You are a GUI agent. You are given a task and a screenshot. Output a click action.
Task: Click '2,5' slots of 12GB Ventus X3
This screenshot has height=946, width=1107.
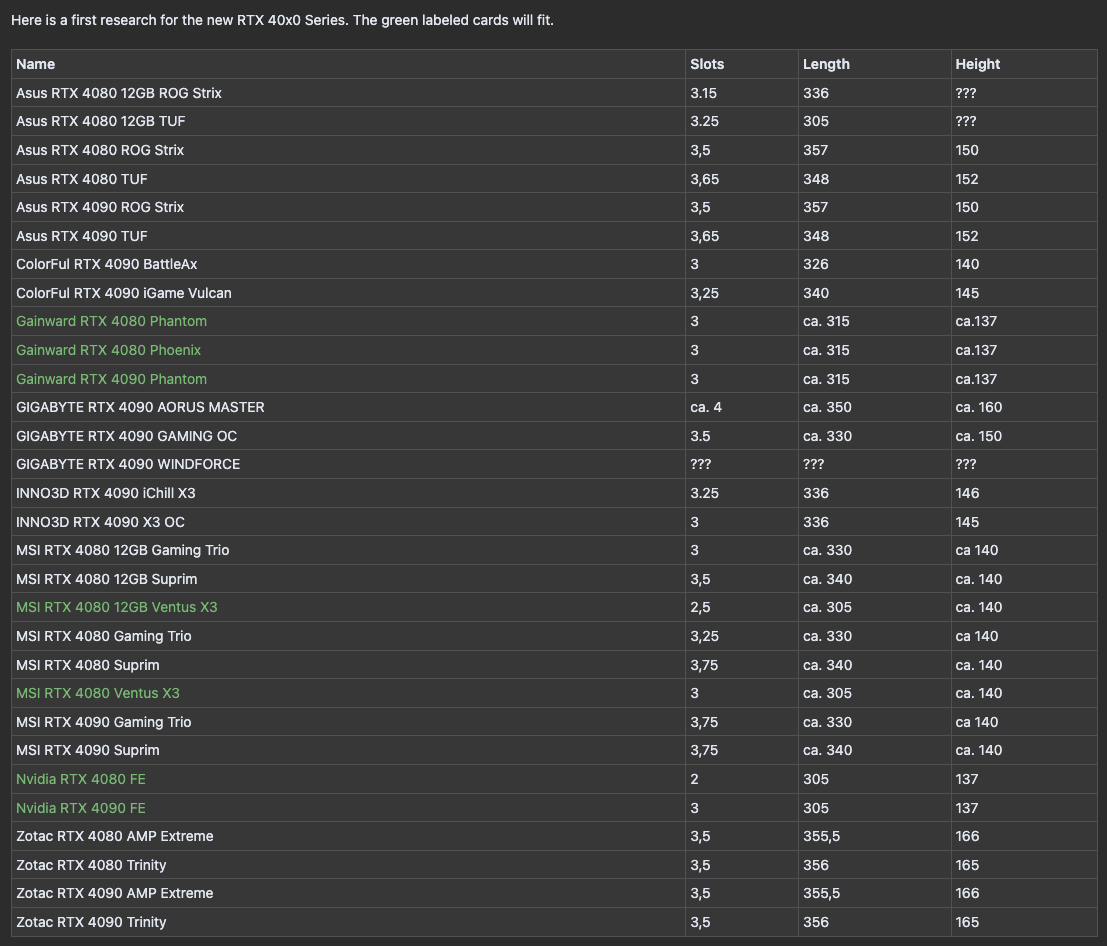(700, 608)
